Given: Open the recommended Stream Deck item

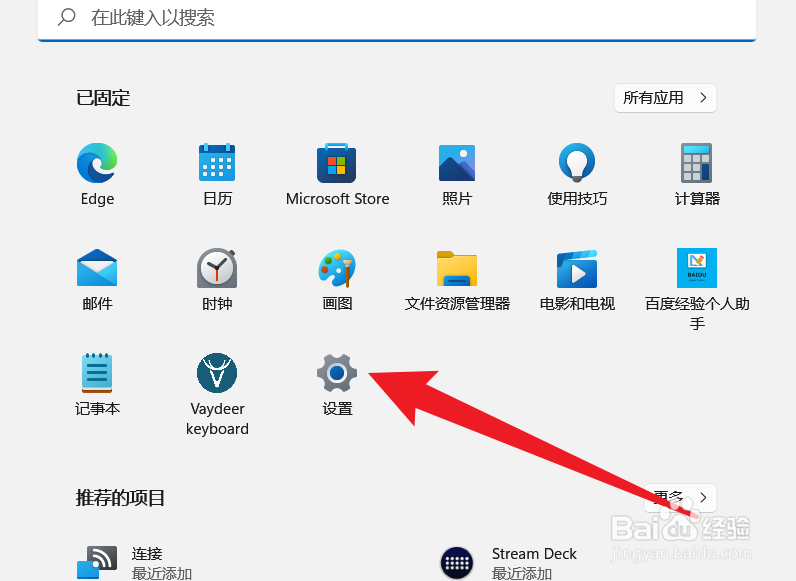Looking at the screenshot, I should pyautogui.click(x=509, y=563).
